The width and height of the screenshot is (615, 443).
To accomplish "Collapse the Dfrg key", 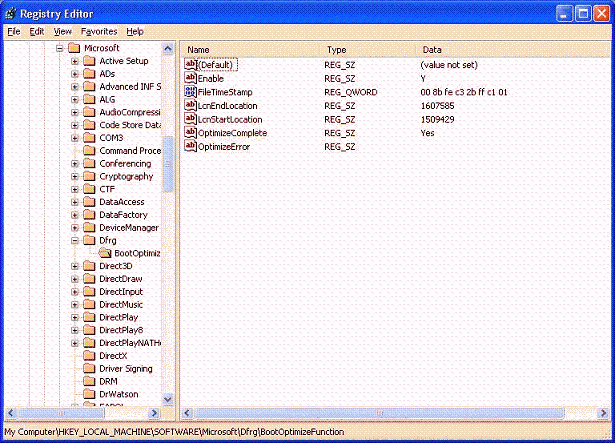I will pyautogui.click(x=75, y=241).
